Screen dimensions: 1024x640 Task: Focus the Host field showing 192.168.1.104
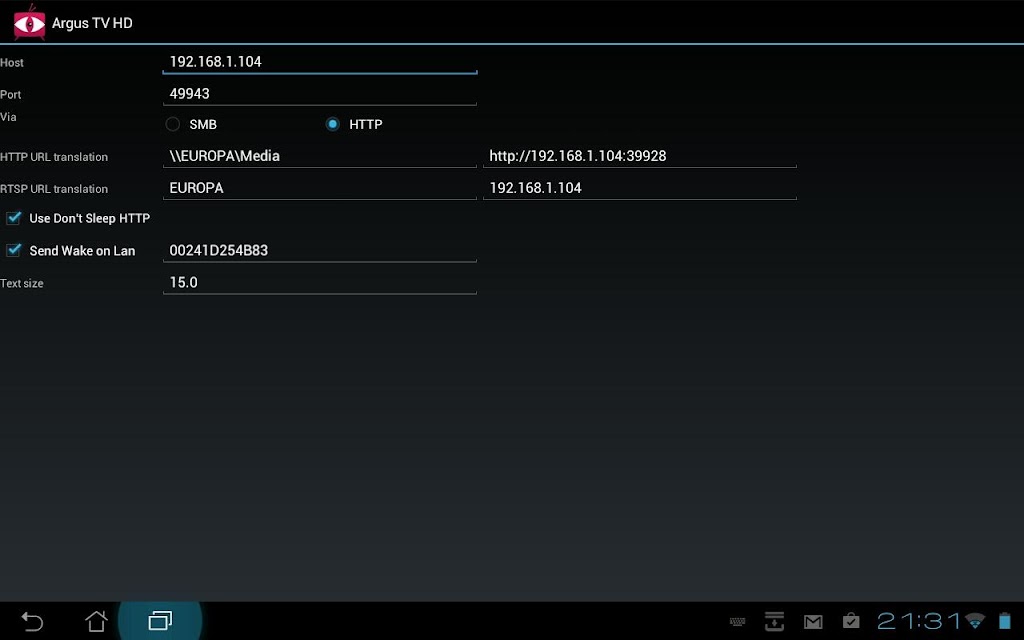click(319, 61)
